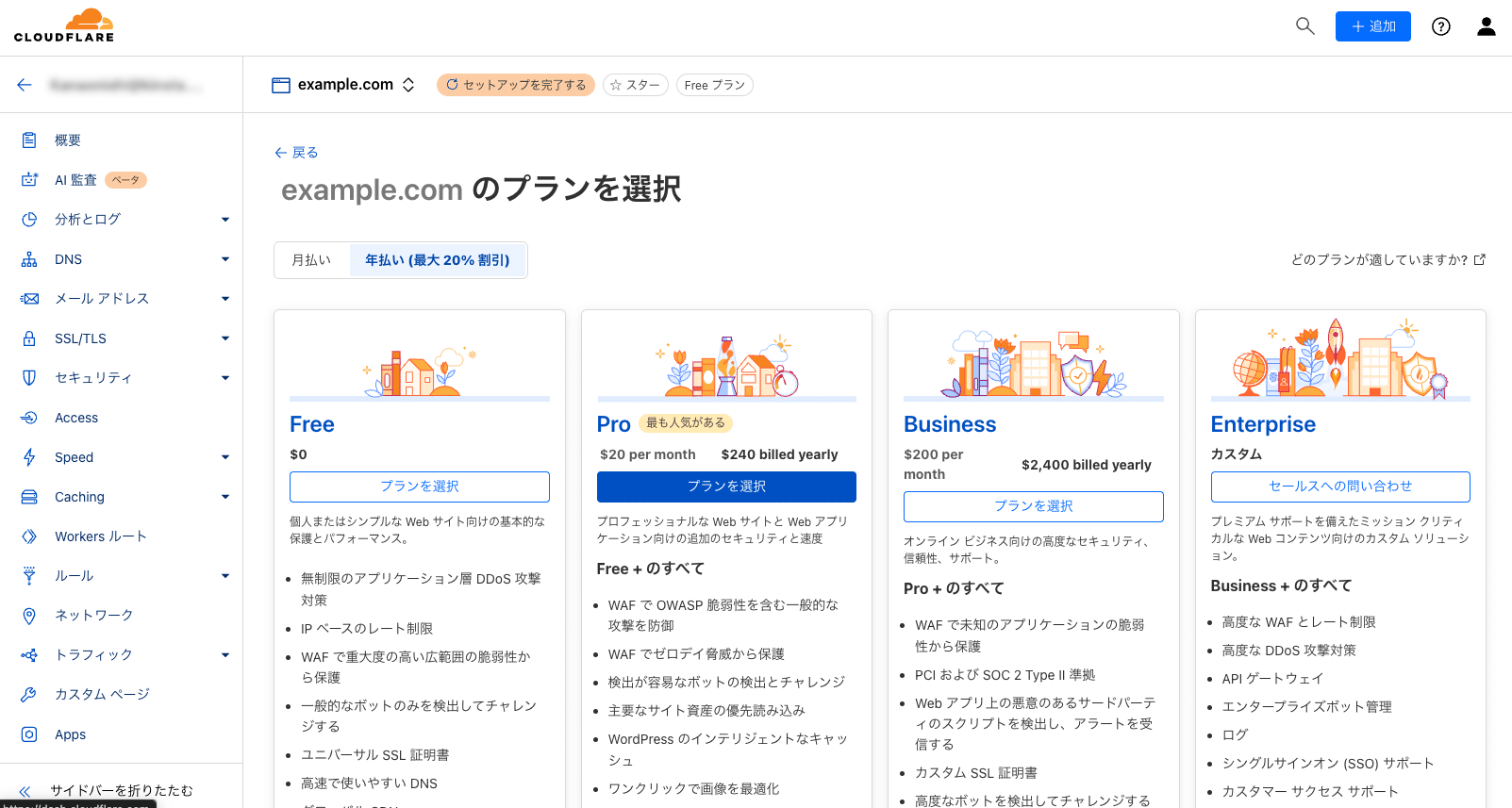Expand the DNS sidebar section
The width and height of the screenshot is (1512, 808).
tap(224, 259)
